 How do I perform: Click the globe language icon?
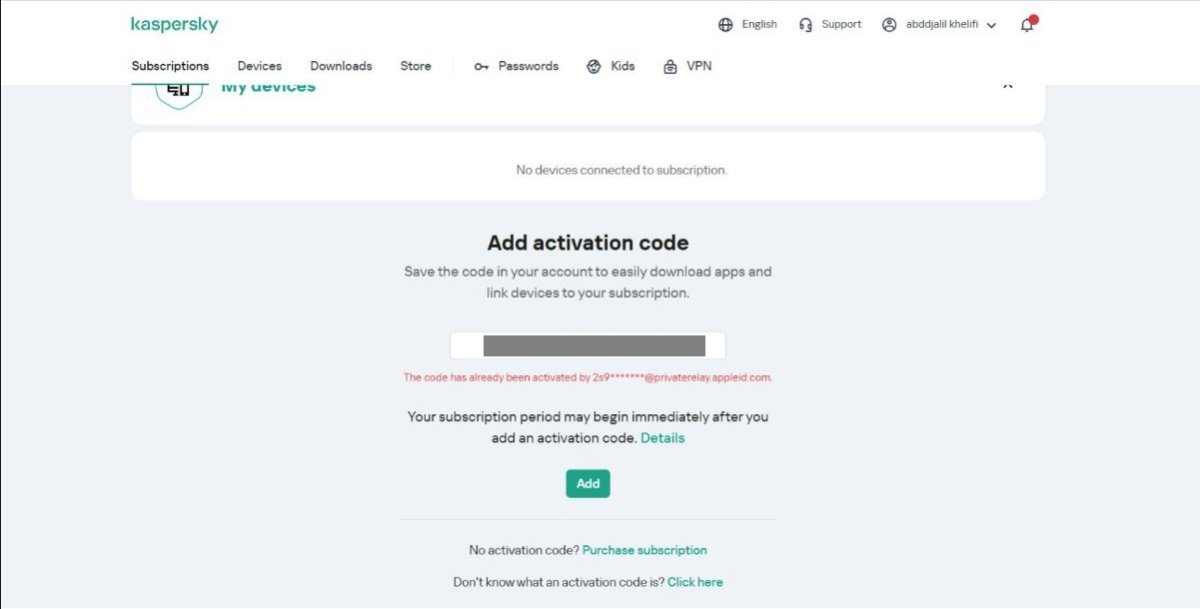click(726, 25)
